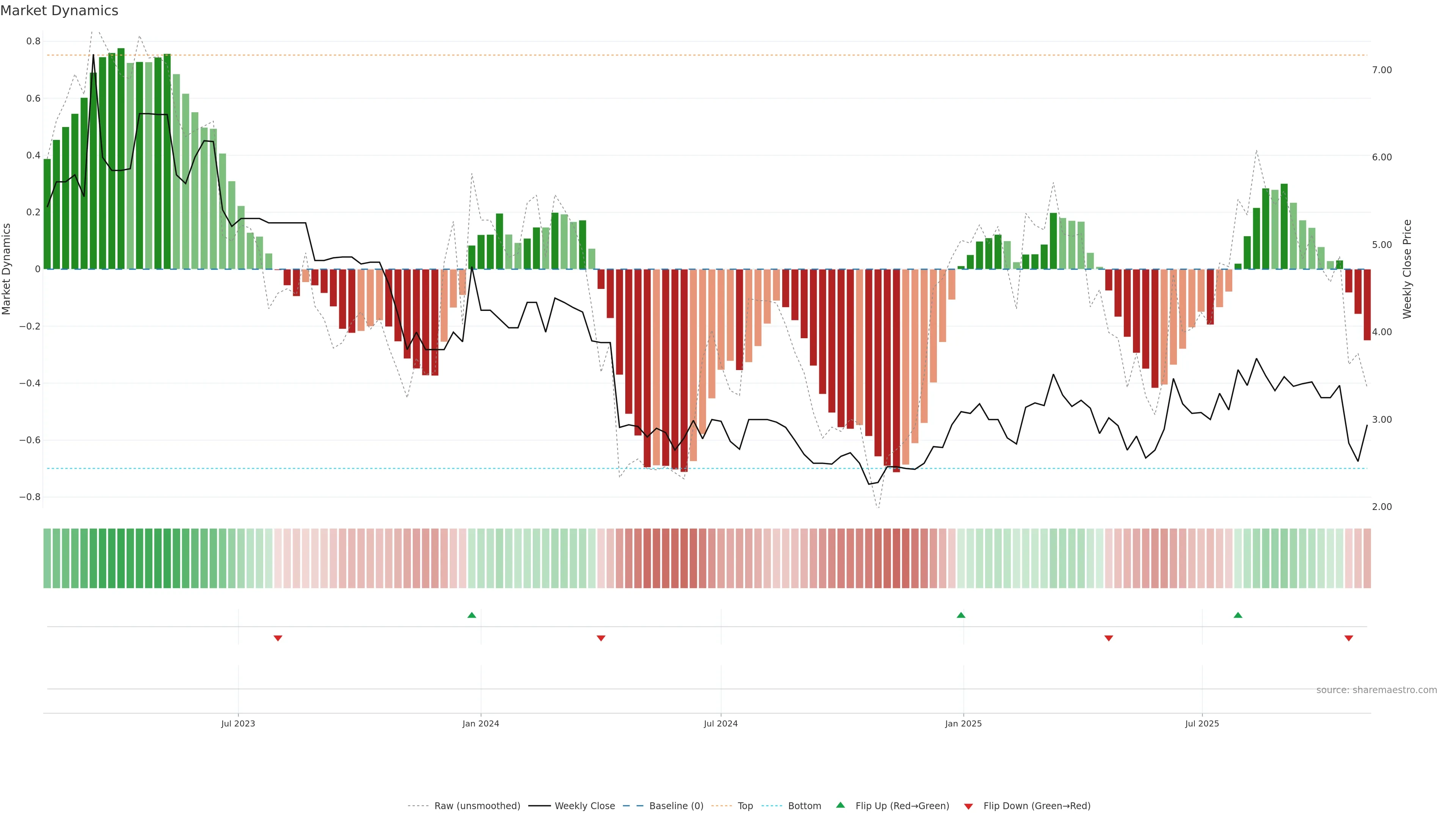Viewport: 1456px width, 819px height.
Task: Click the Weekly Close Price axis title
Action: [x=1407, y=269]
